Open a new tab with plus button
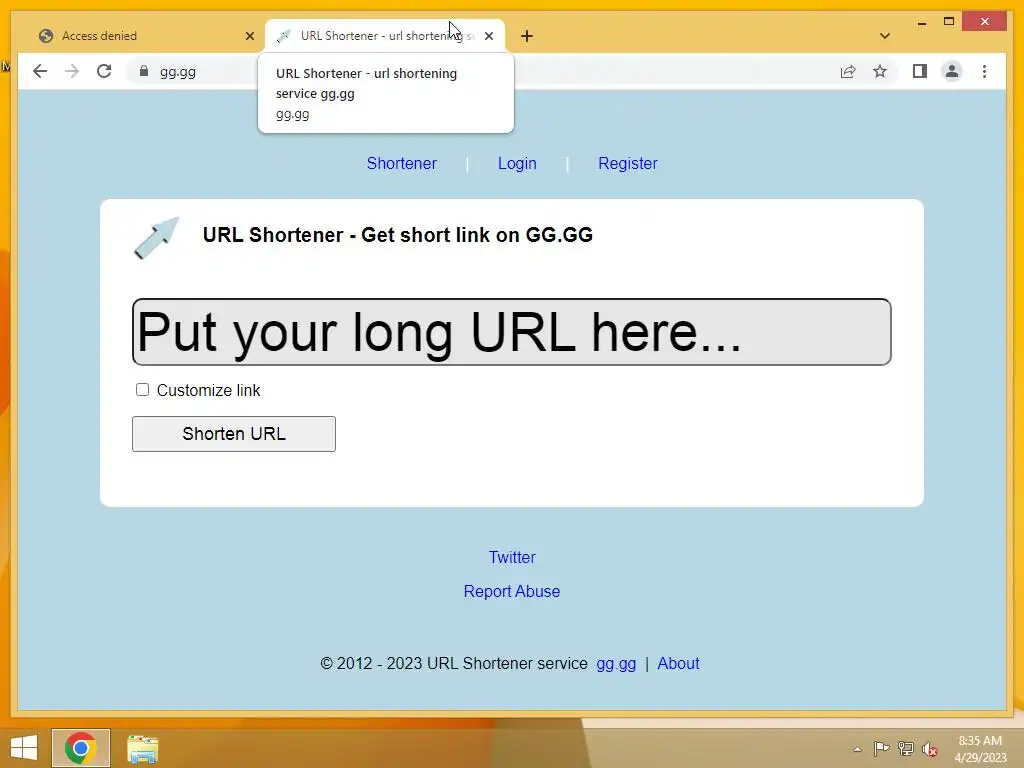1024x768 pixels. 527,36
